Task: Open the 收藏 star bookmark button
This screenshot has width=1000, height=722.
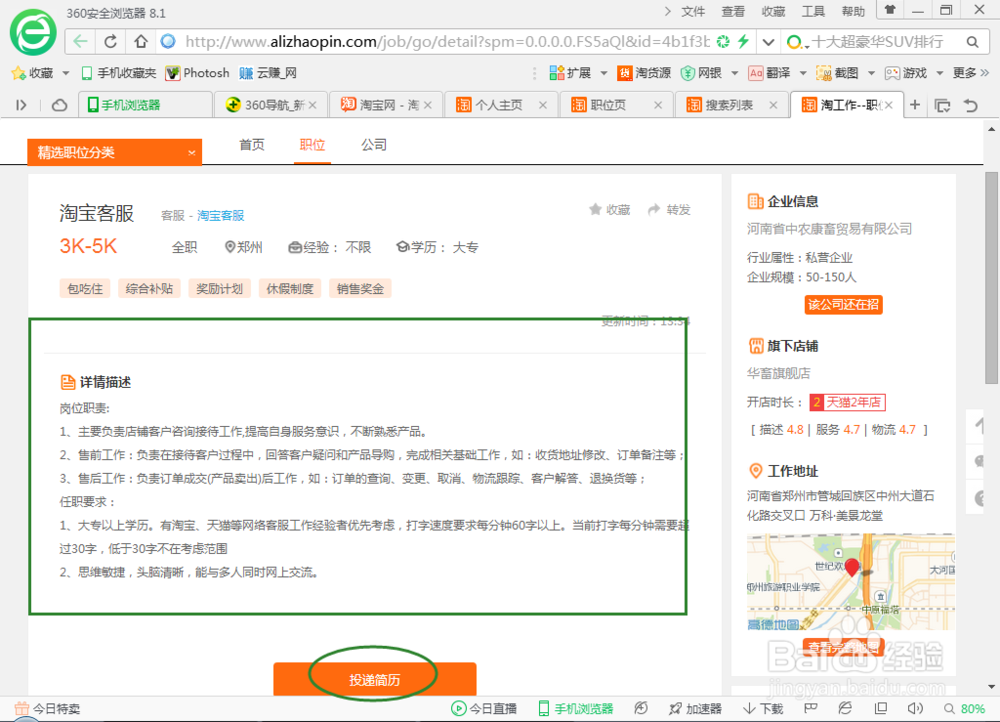Action: pos(33,73)
